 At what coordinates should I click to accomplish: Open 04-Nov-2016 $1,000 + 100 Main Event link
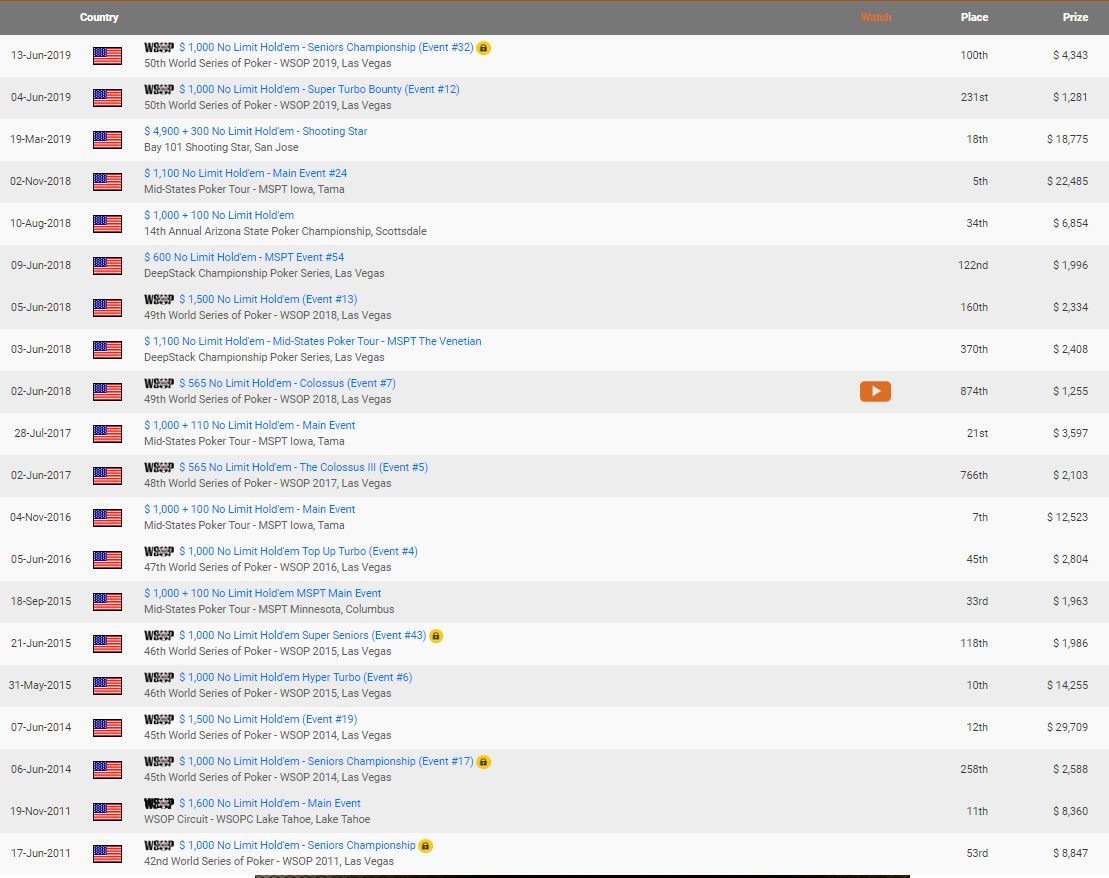[x=250, y=509]
